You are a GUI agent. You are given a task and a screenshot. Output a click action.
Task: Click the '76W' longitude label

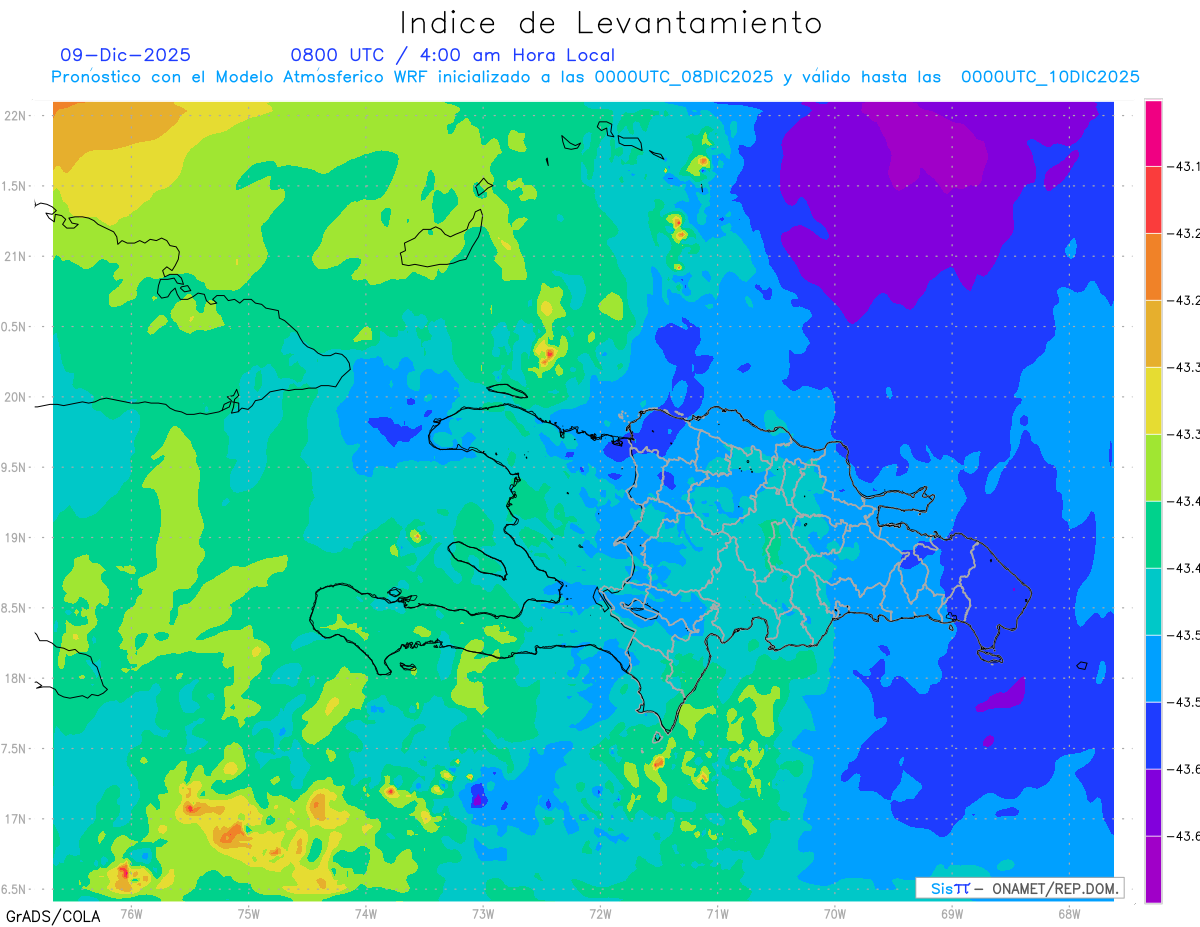(x=131, y=913)
